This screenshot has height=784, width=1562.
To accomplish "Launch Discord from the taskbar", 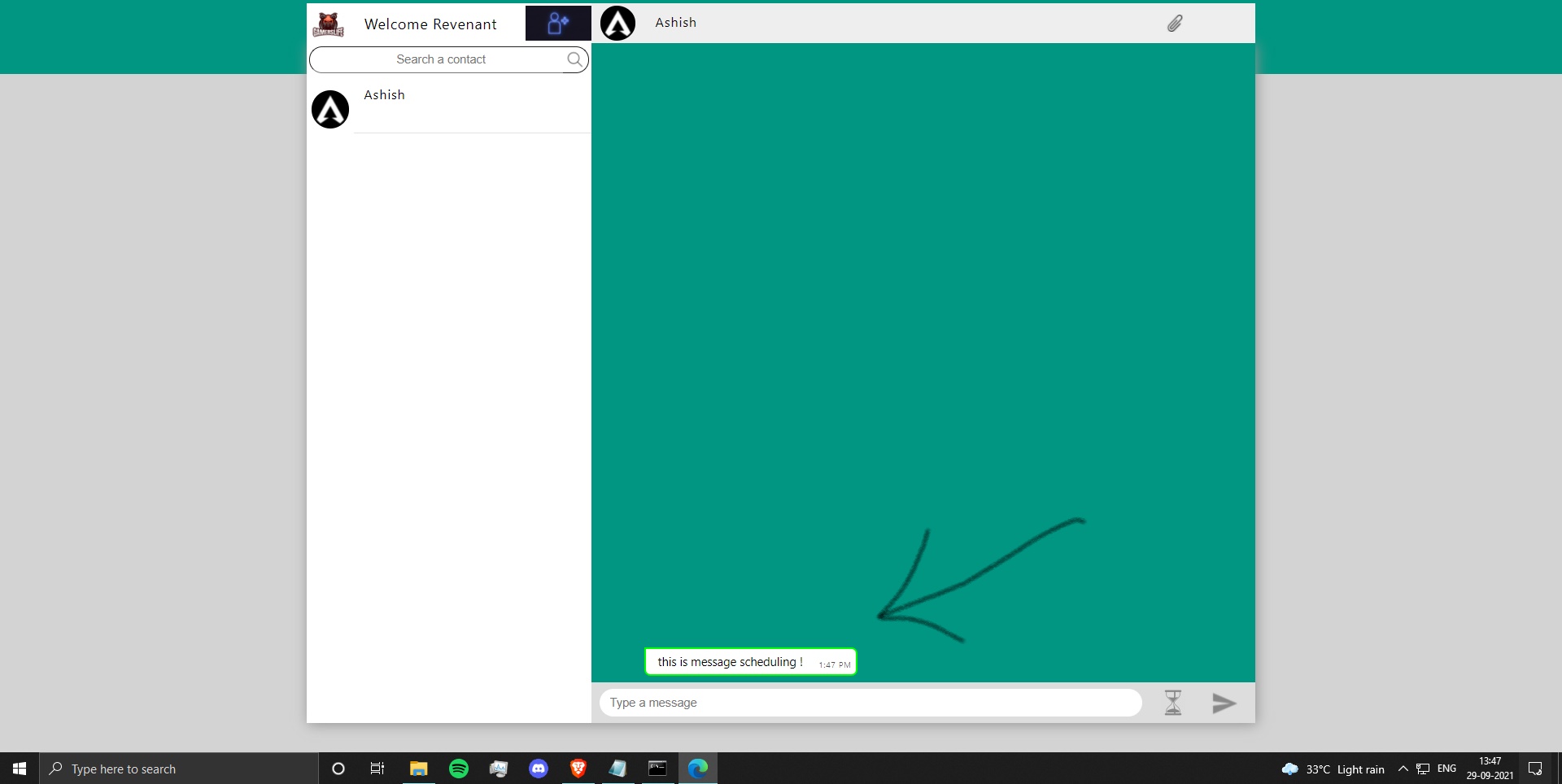I will tap(538, 768).
